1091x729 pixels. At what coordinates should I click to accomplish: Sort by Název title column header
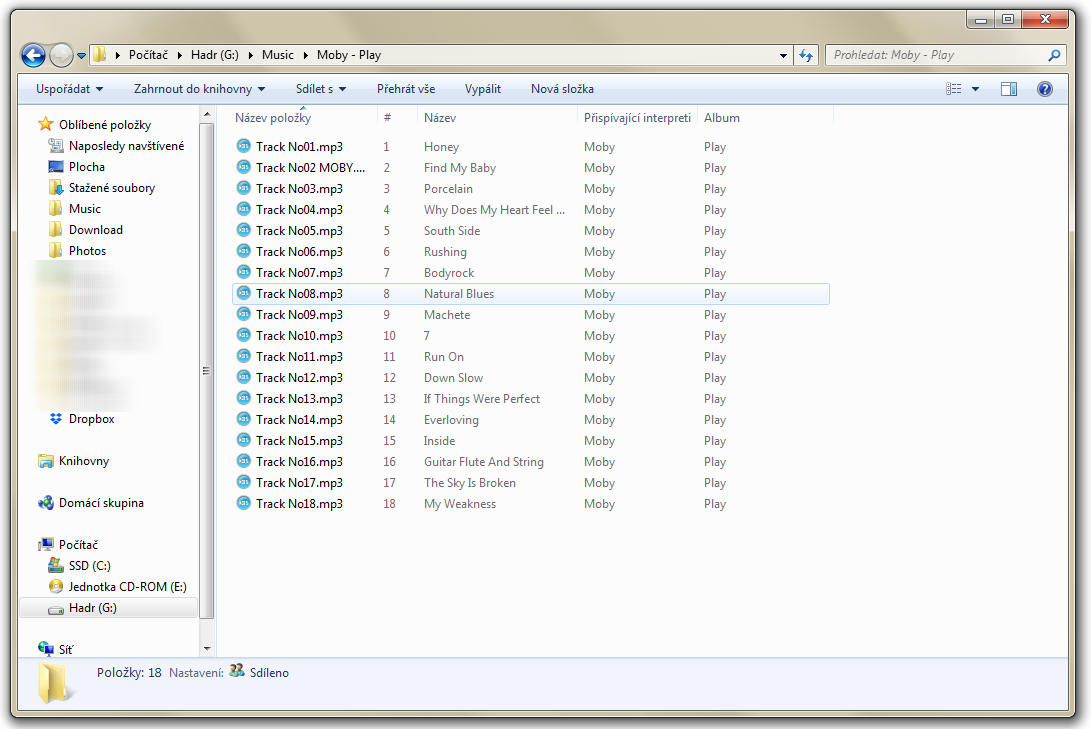coord(440,118)
